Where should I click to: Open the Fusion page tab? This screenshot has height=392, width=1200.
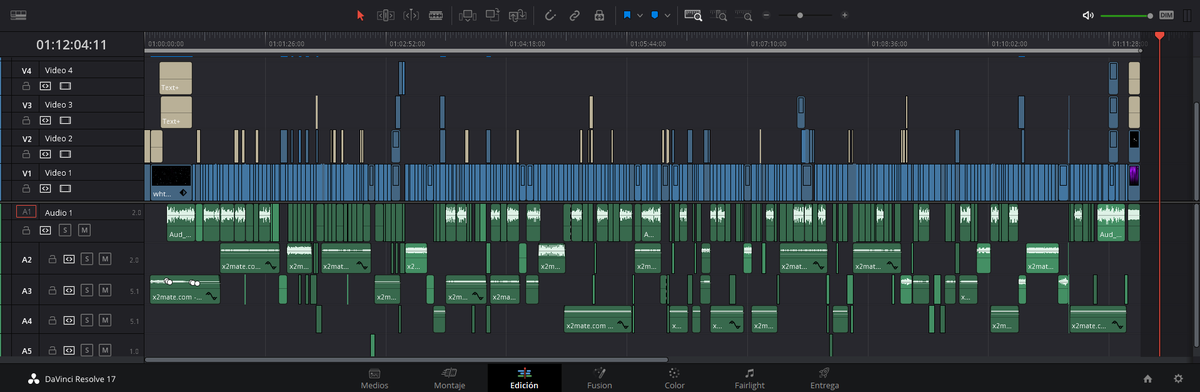click(x=600, y=378)
